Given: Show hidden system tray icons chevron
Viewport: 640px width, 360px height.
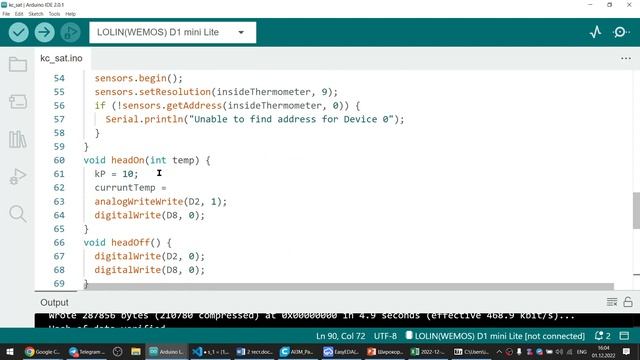Looking at the screenshot, I should point(499,351).
